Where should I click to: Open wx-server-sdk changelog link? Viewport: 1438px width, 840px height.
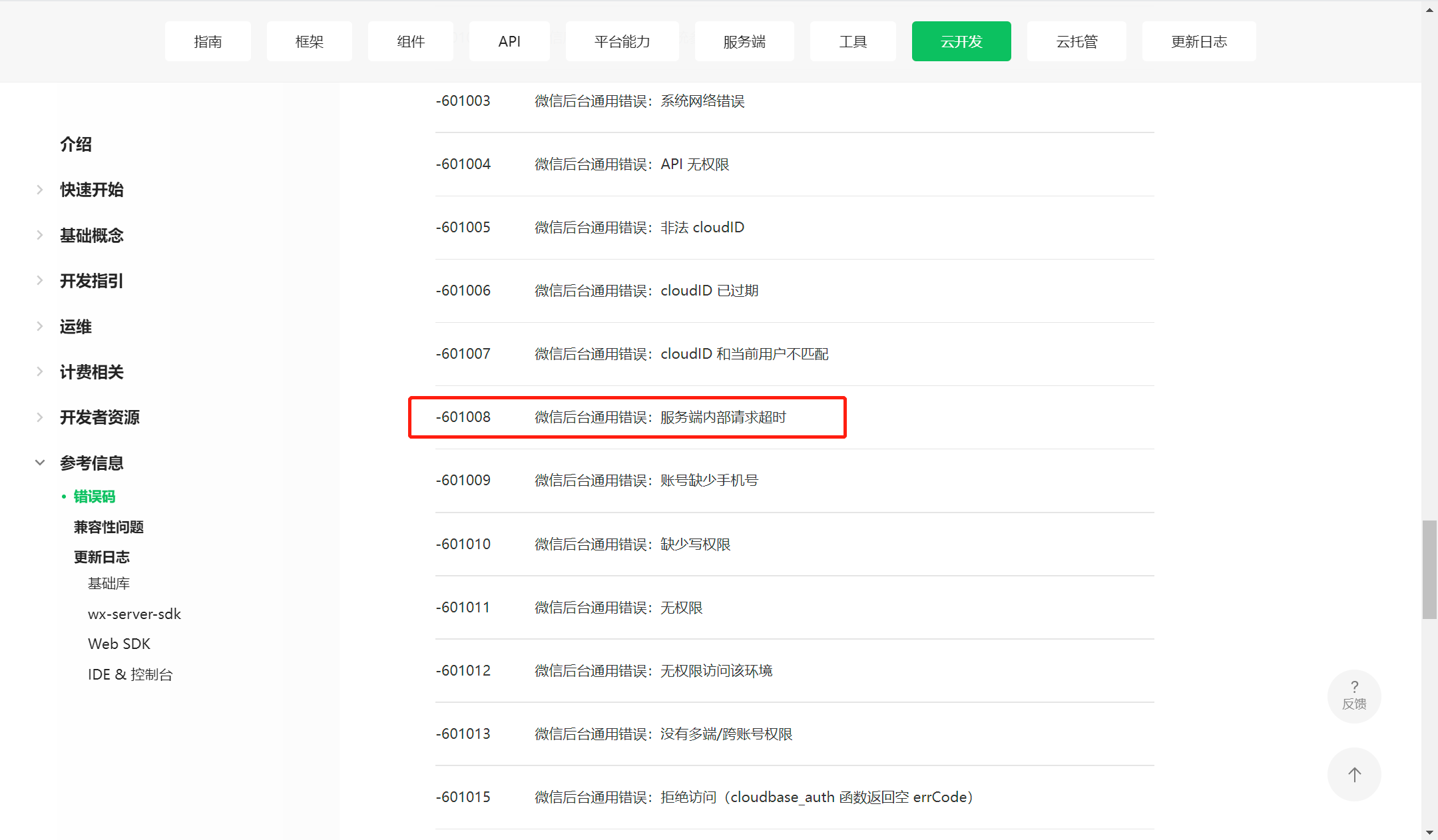(x=134, y=614)
